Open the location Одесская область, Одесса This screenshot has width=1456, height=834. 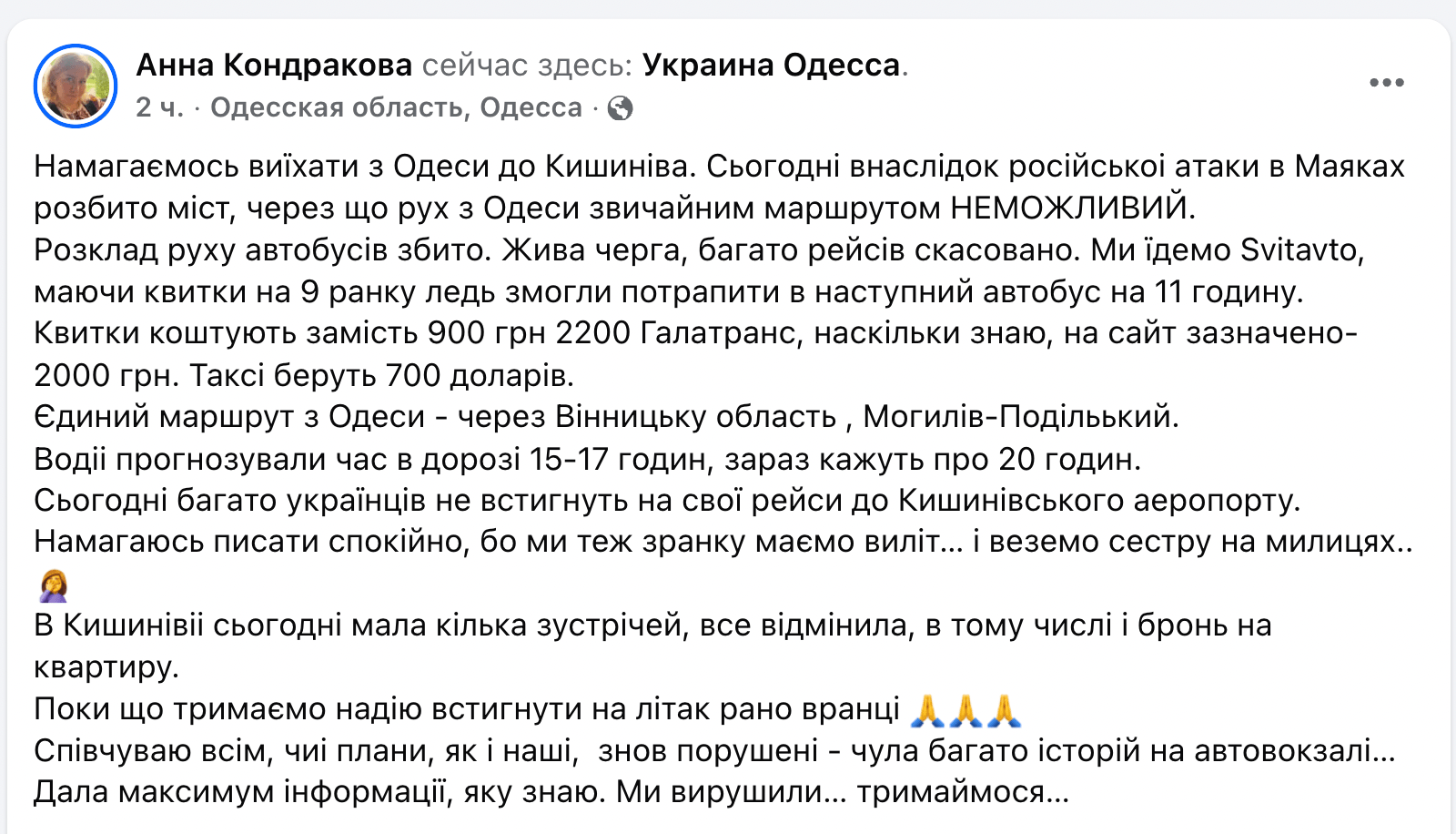coord(396,107)
